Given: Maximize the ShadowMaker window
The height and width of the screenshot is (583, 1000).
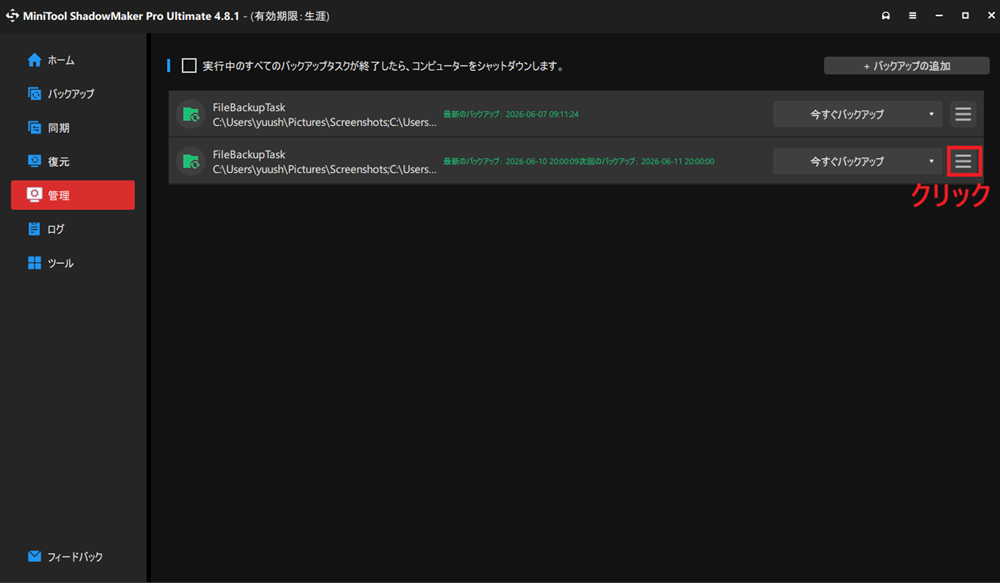Looking at the screenshot, I should pyautogui.click(x=965, y=15).
